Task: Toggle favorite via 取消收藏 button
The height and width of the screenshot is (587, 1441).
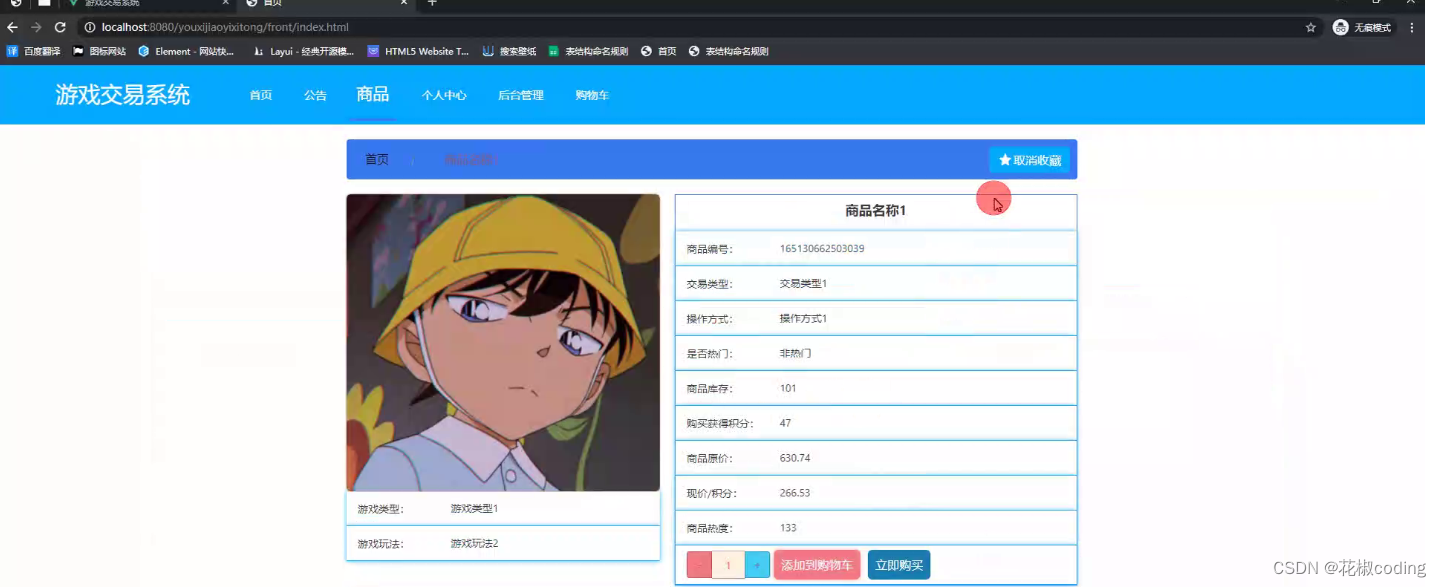Action: 1030,159
